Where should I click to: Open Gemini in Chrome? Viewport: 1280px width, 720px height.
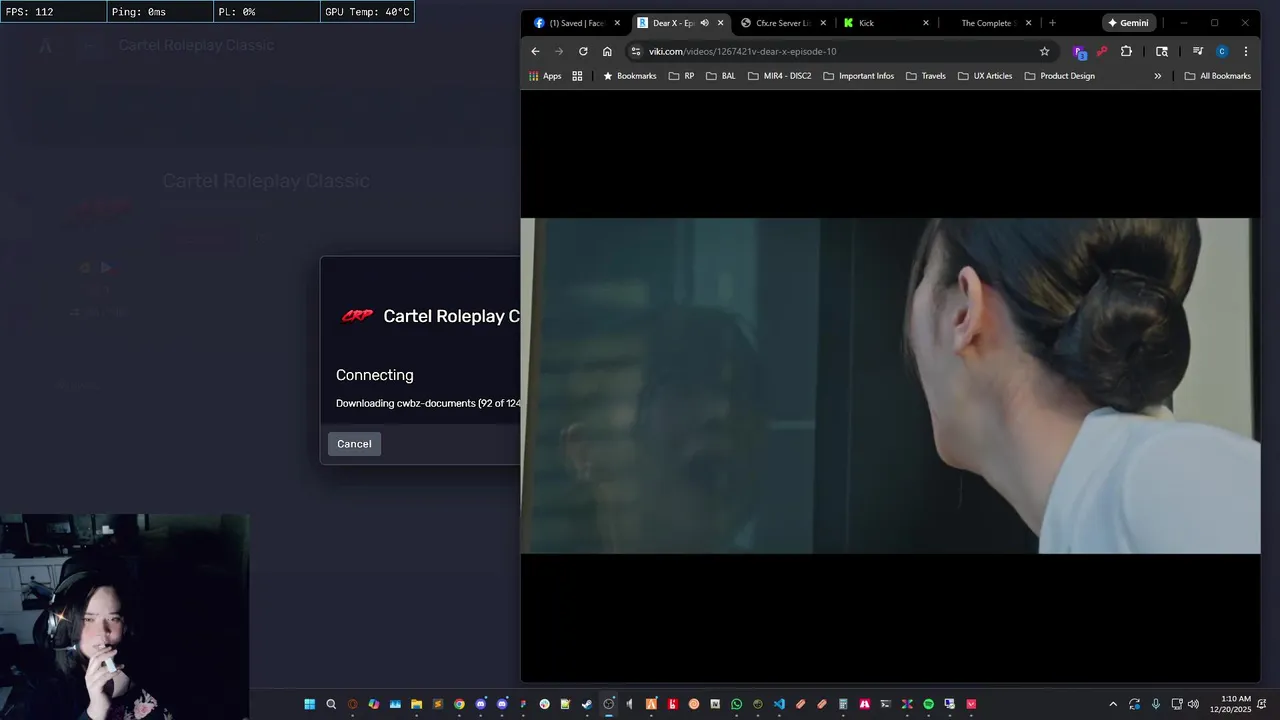[x=1129, y=23]
